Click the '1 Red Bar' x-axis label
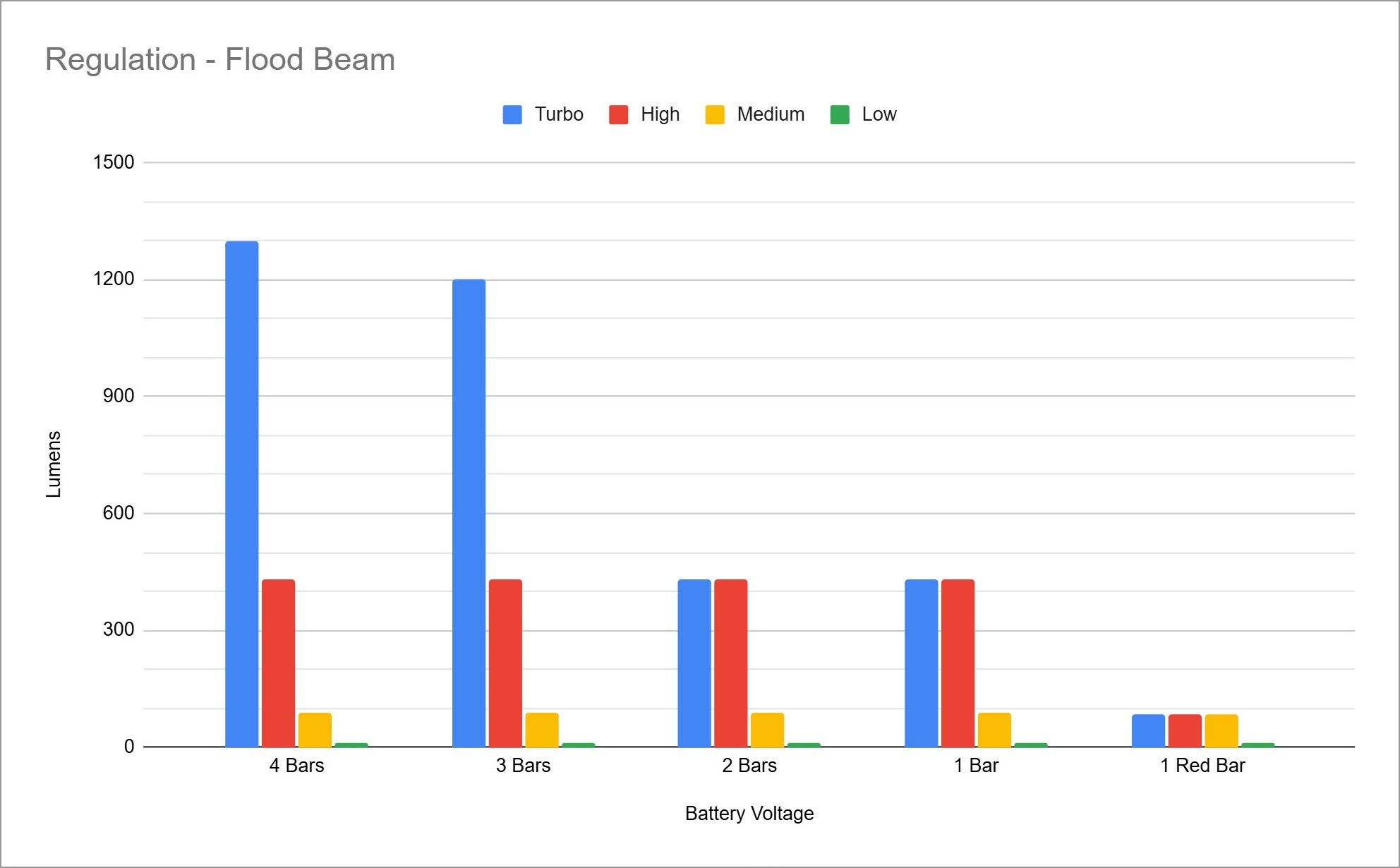Image resolution: width=1400 pixels, height=868 pixels. (x=1202, y=766)
